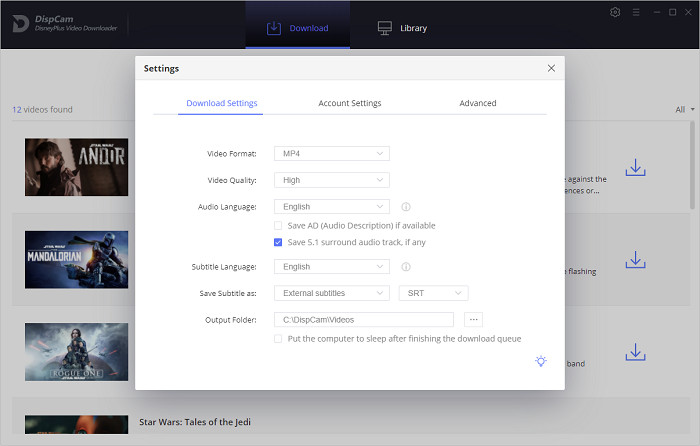Uncheck Save 5.1 surround audio track
This screenshot has height=446, width=700.
278,242
